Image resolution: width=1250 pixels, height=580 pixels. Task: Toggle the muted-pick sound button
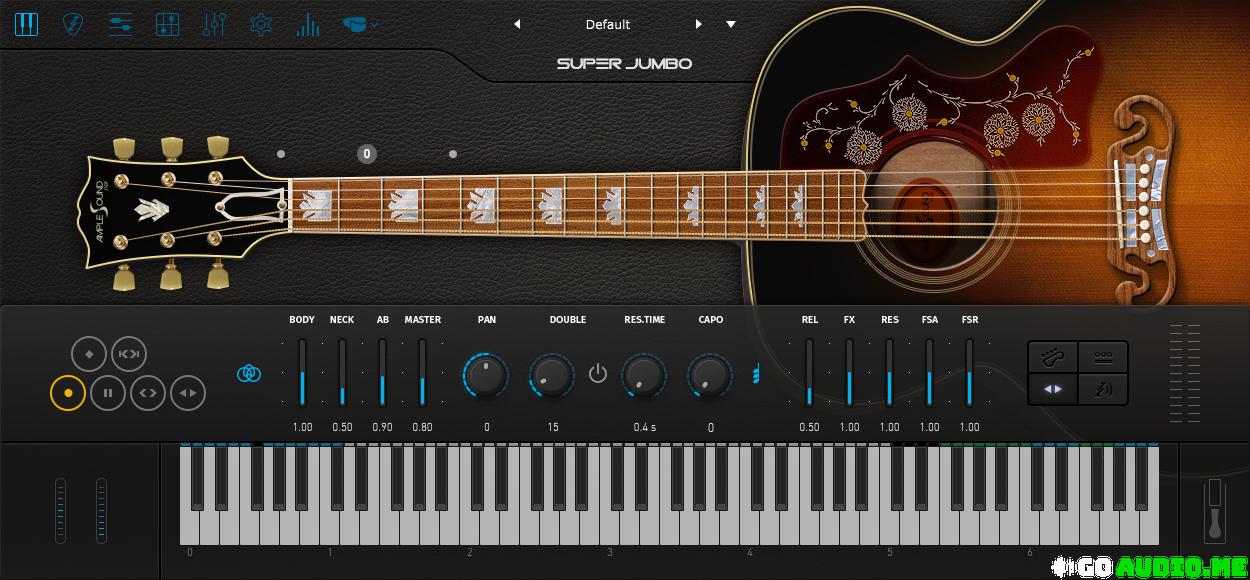point(1104,389)
